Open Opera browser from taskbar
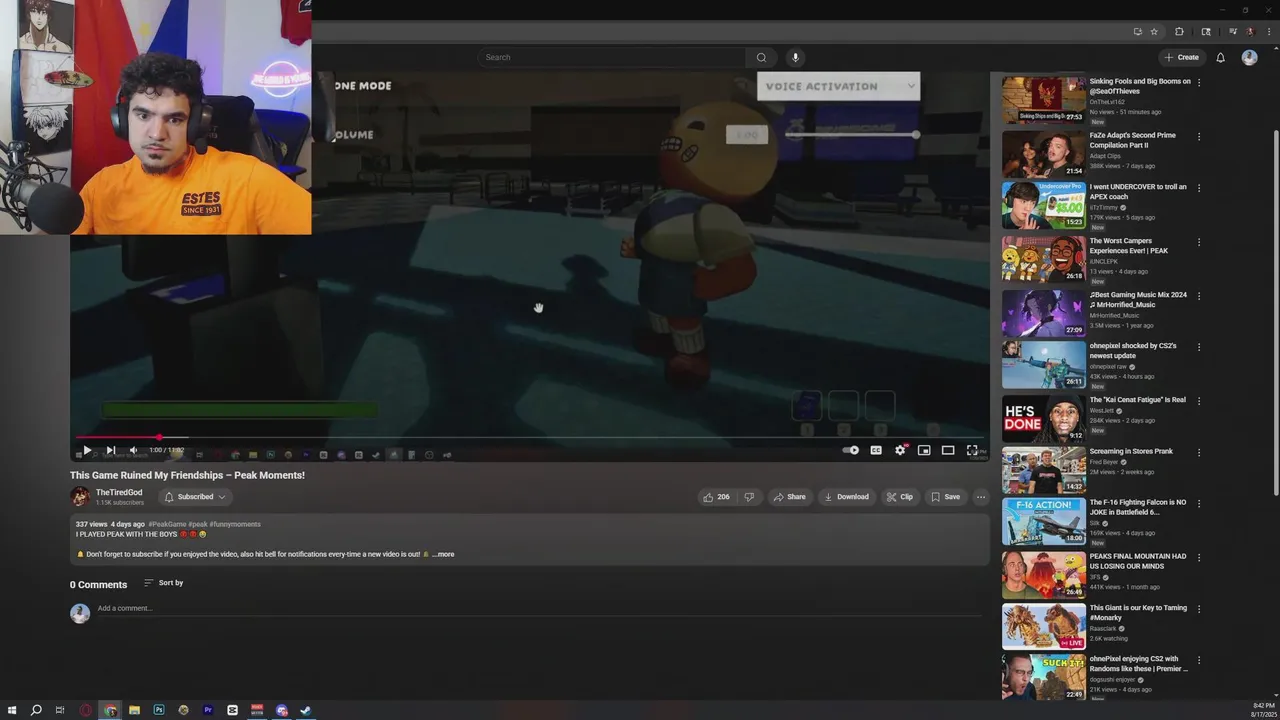The height and width of the screenshot is (720, 1280). point(85,710)
